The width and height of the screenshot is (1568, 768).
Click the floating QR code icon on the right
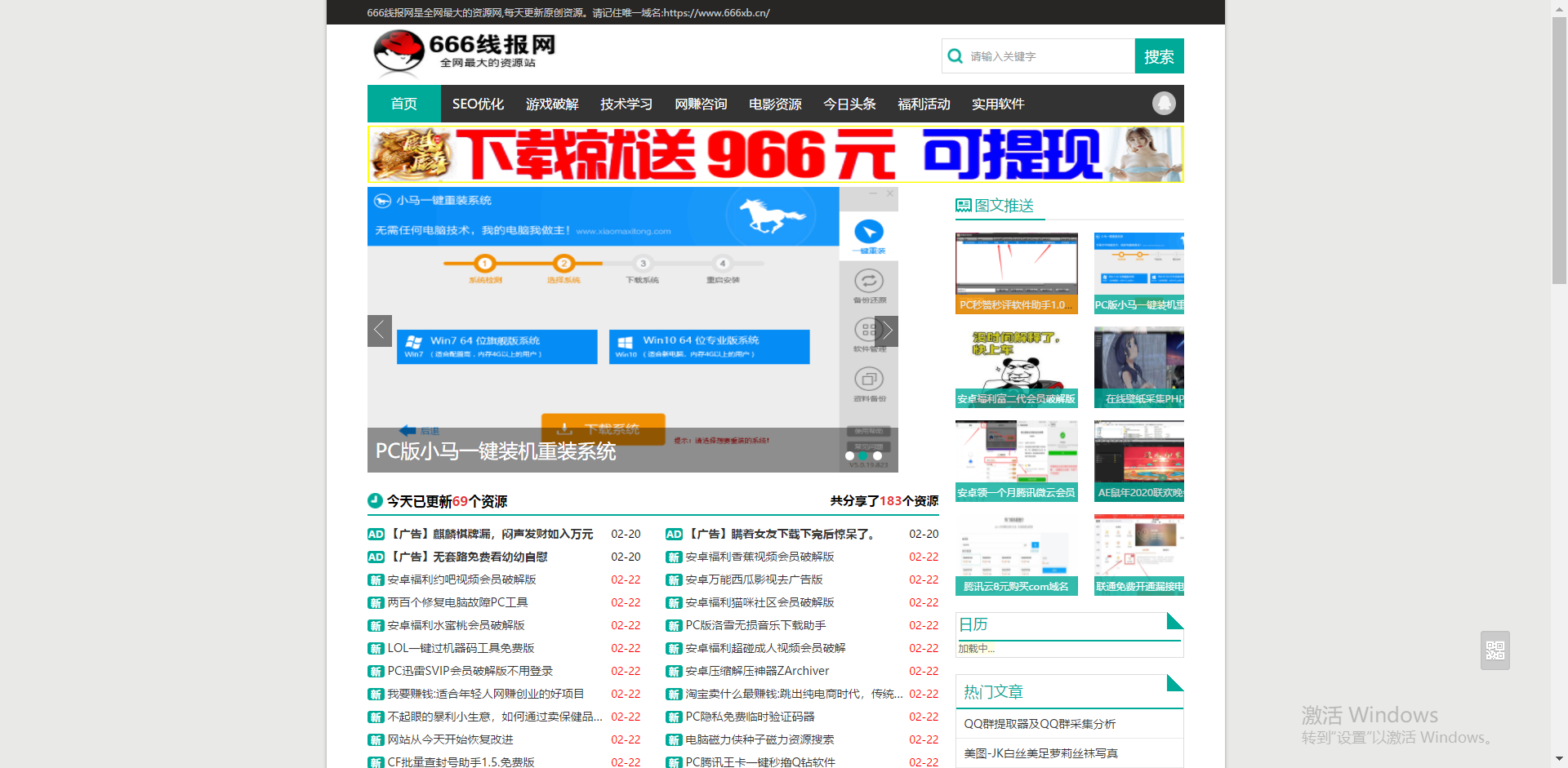[1494, 650]
